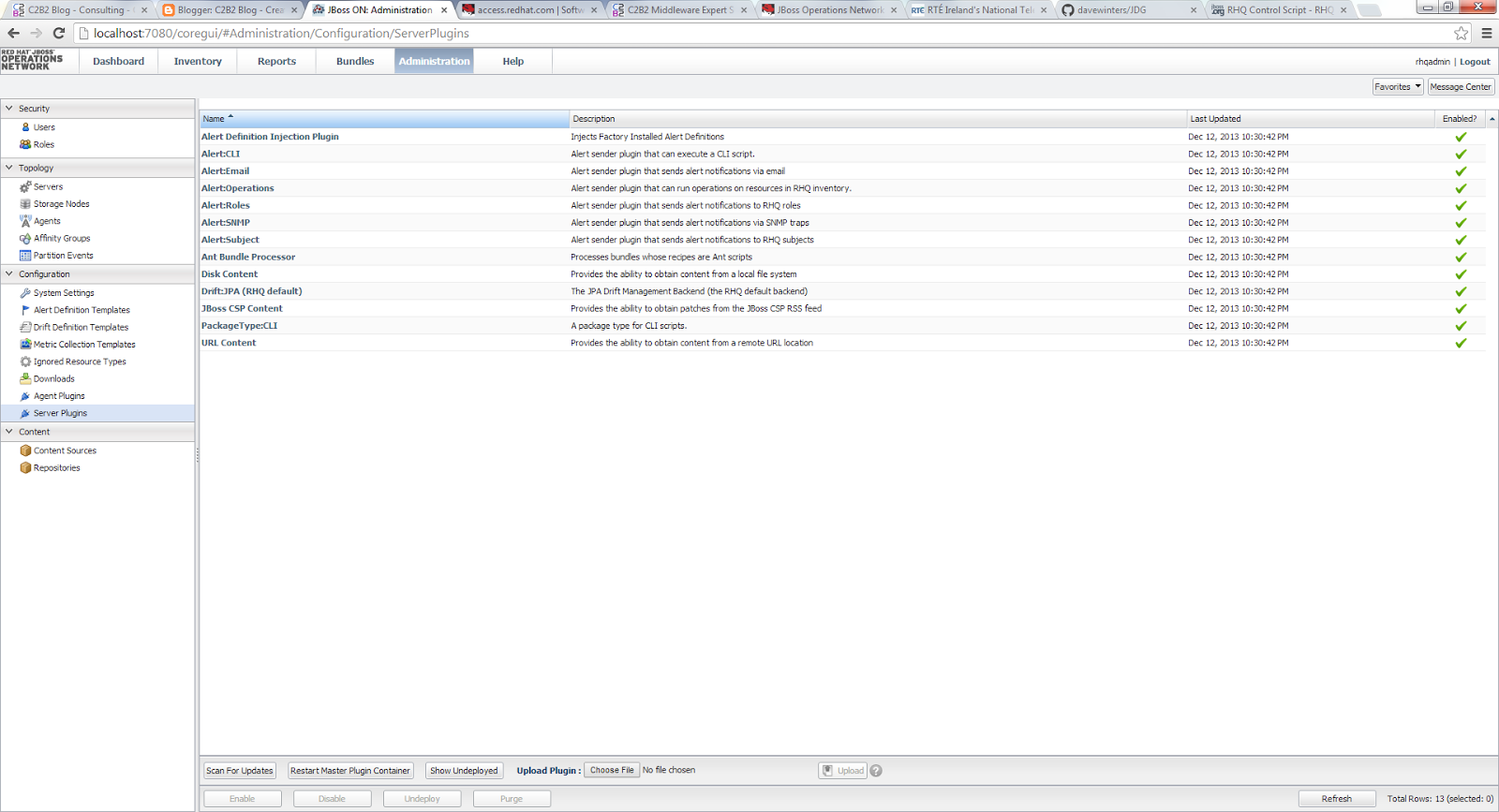
Task: Click Scan For Updates button
Action: click(240, 771)
